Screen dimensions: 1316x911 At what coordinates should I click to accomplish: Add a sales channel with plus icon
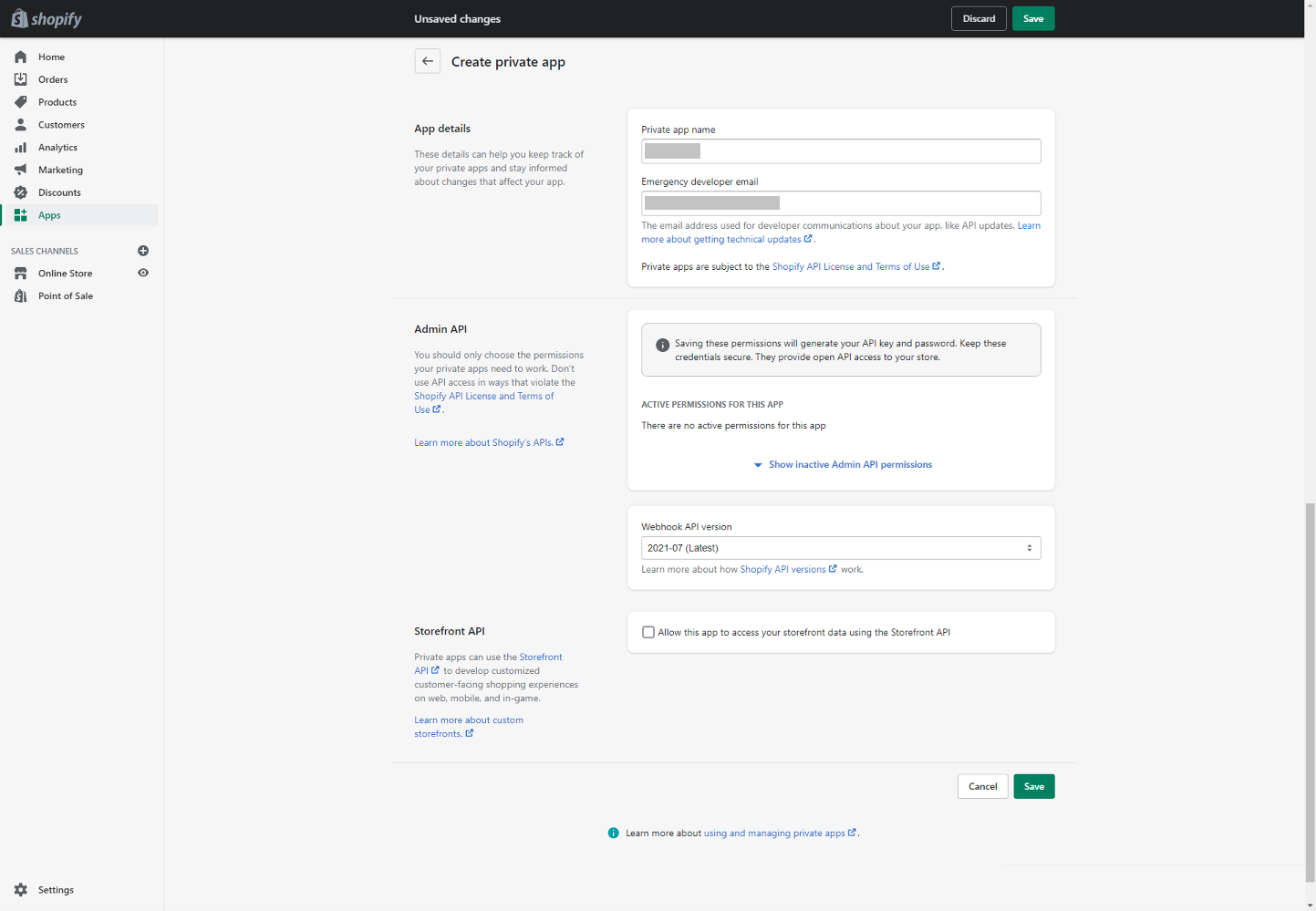143,251
